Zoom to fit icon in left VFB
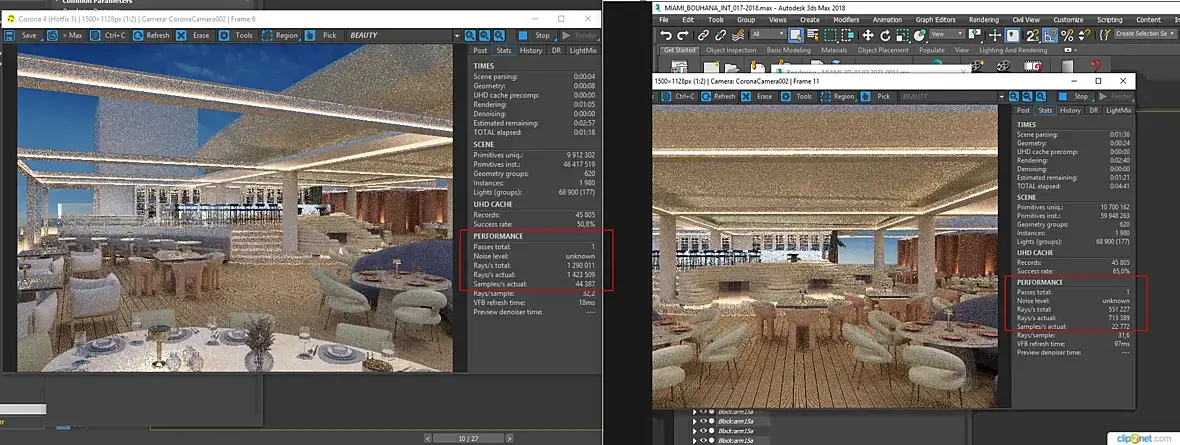This screenshot has width=1180, height=445. [x=497, y=35]
